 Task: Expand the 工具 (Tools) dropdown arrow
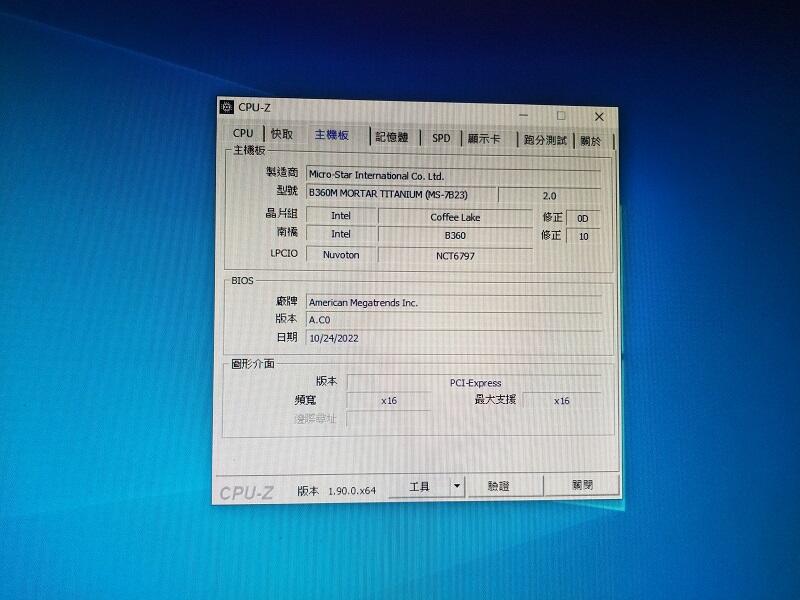click(456, 484)
